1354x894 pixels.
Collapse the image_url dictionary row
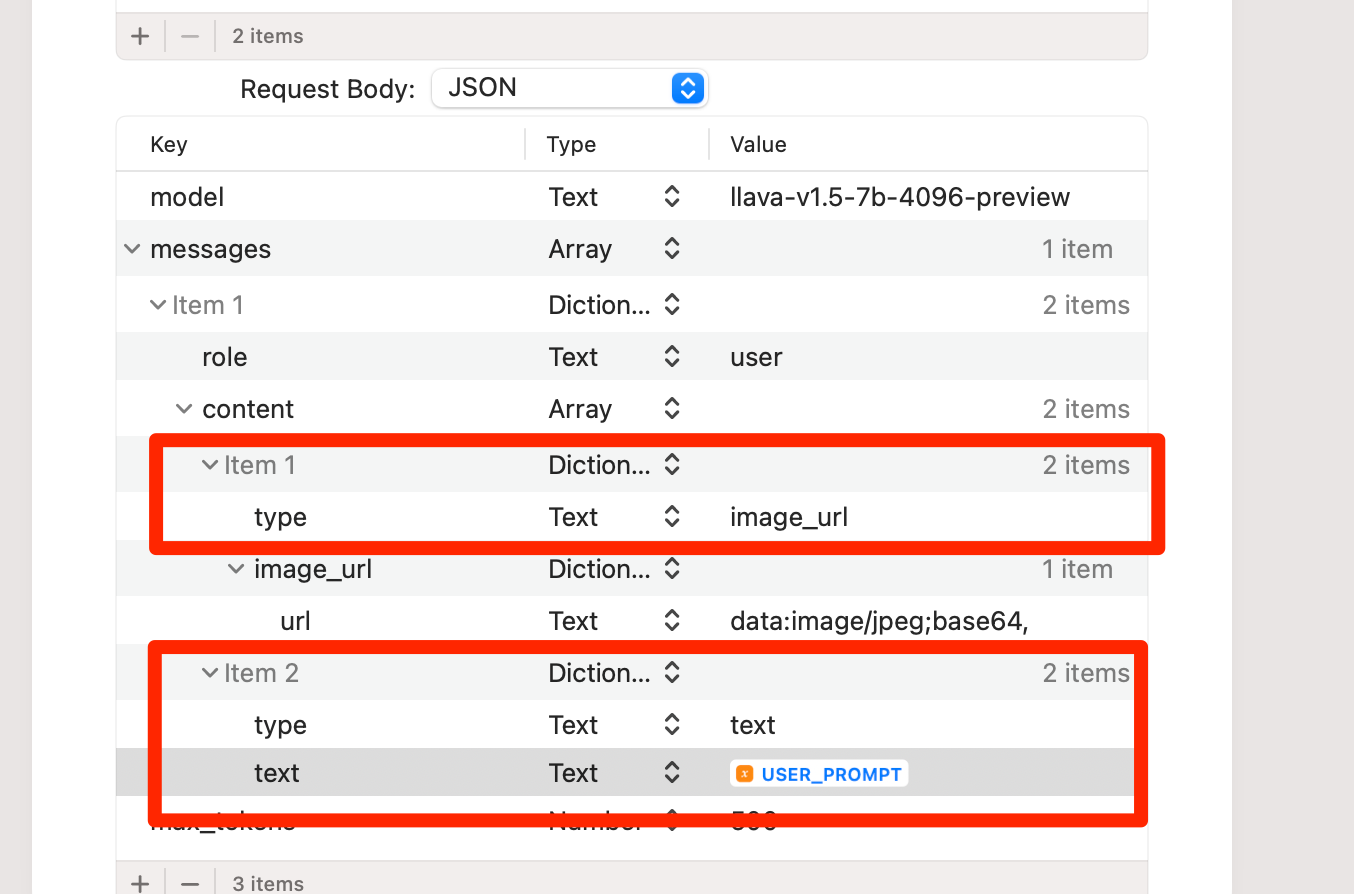(x=235, y=568)
